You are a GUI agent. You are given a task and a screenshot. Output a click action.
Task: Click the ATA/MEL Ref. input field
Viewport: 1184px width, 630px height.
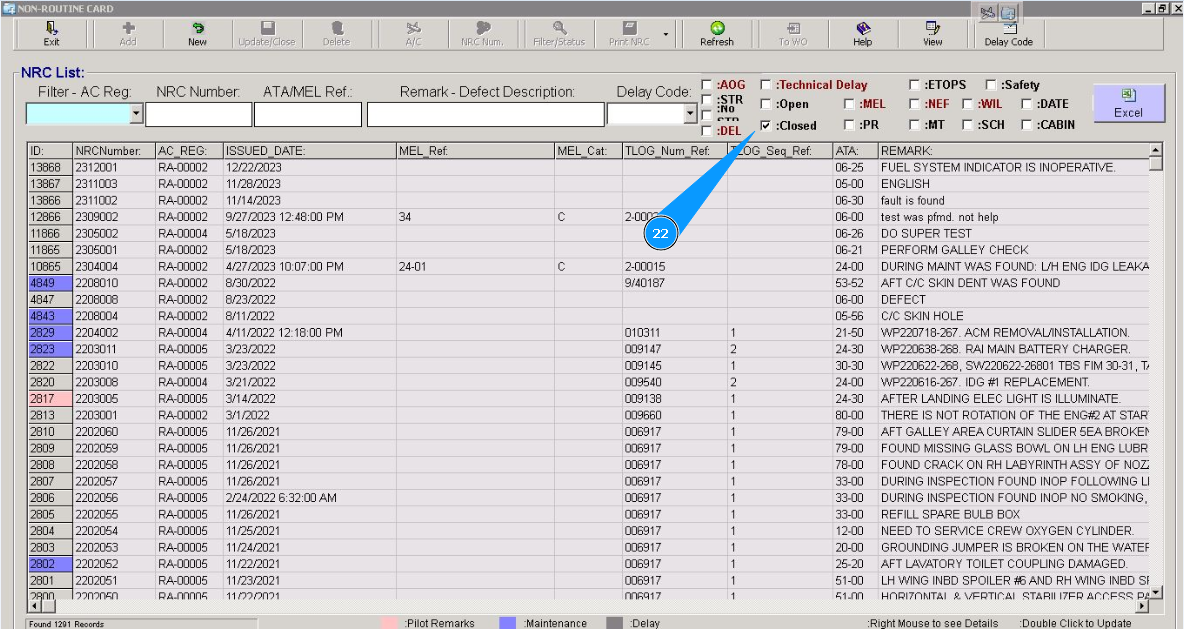pos(307,114)
